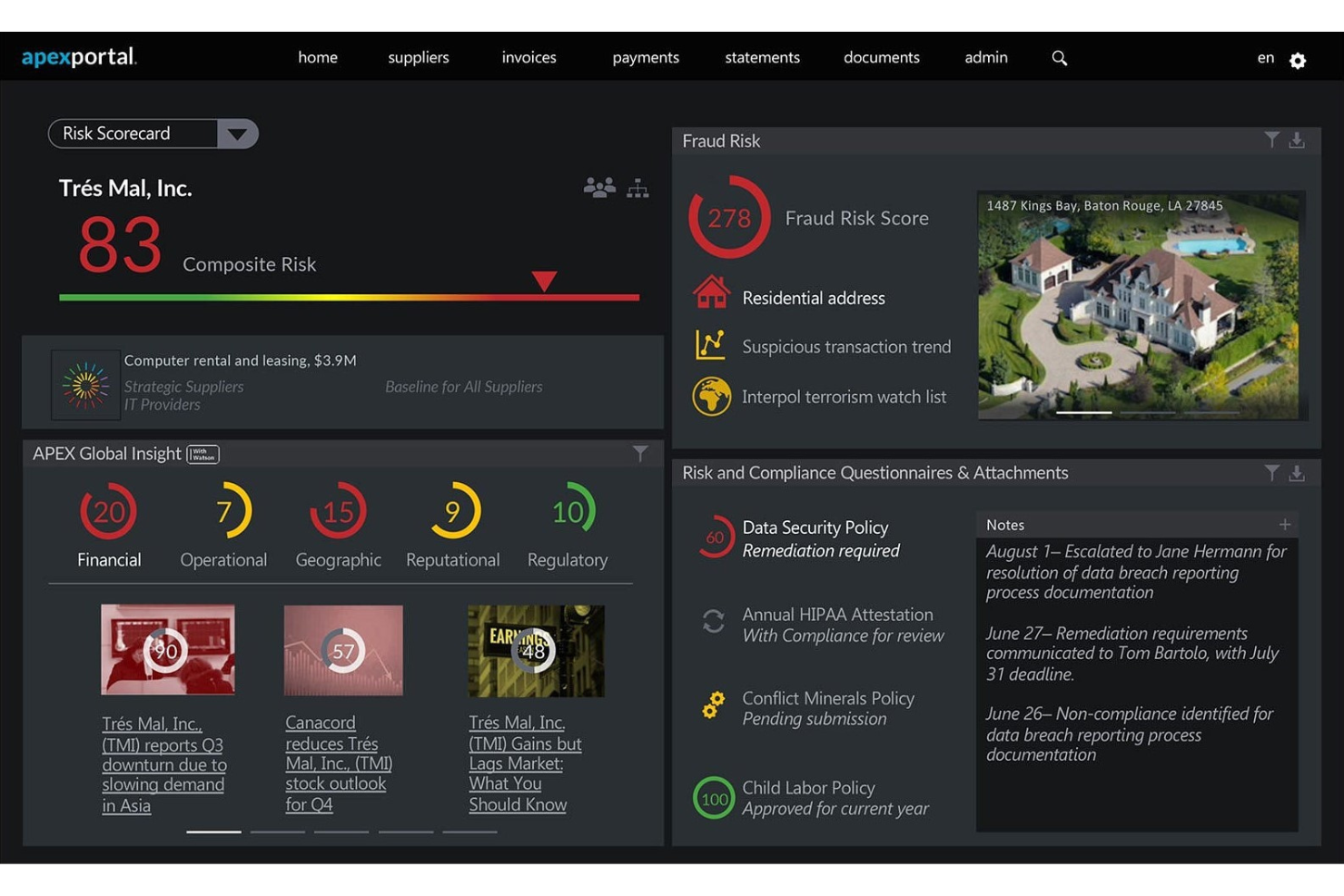The image size is (1344, 896).
Task: Click the Conflict Minerals Policy gears icon
Action: tap(714, 704)
